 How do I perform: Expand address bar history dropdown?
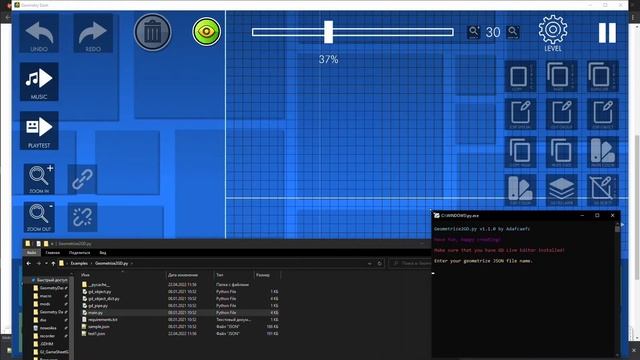pos(370,264)
